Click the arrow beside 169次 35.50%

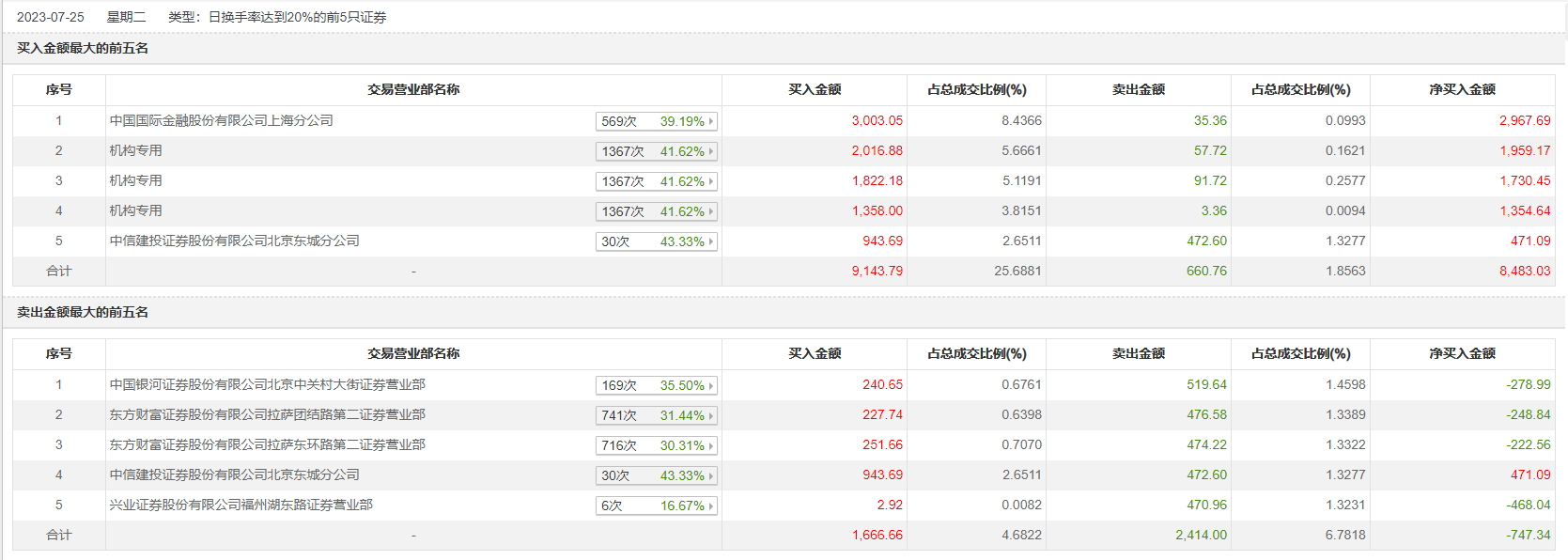point(711,385)
